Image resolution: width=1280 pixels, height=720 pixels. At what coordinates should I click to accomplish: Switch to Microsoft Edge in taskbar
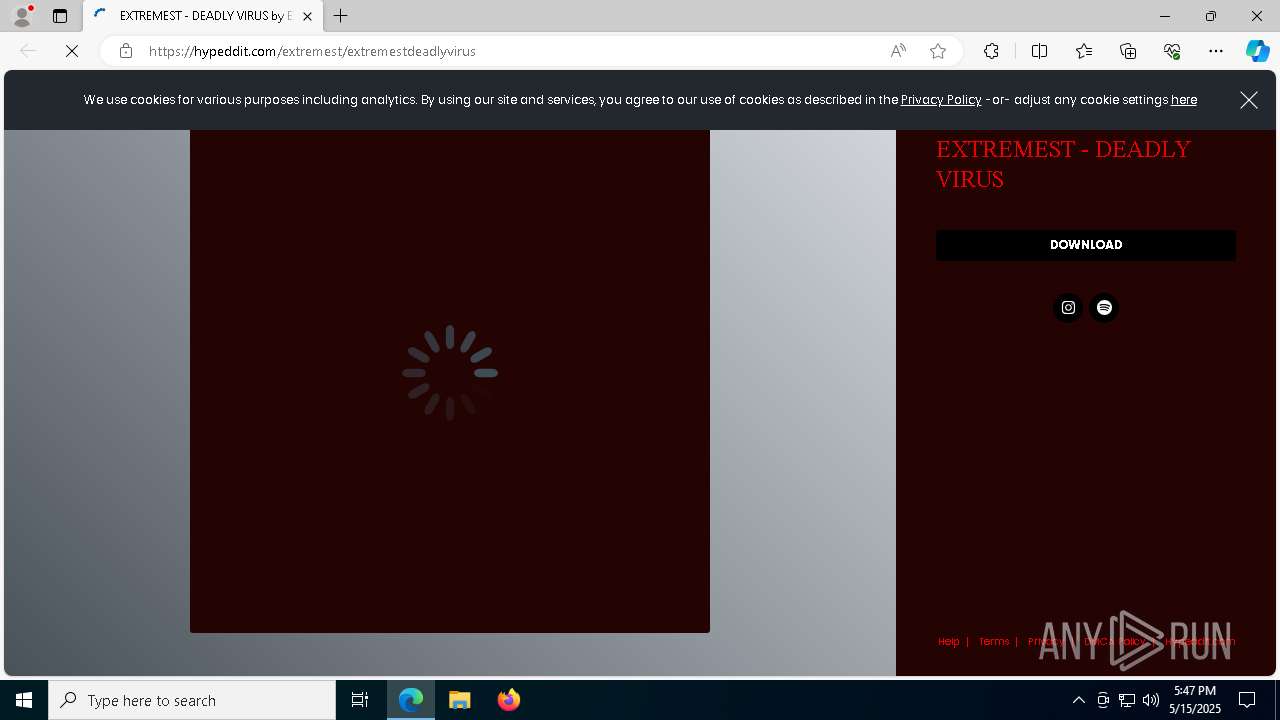click(411, 700)
